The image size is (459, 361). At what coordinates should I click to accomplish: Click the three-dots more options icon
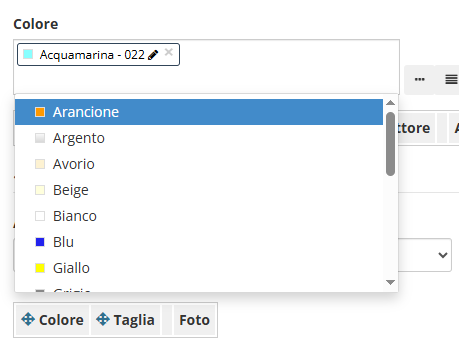(x=419, y=79)
